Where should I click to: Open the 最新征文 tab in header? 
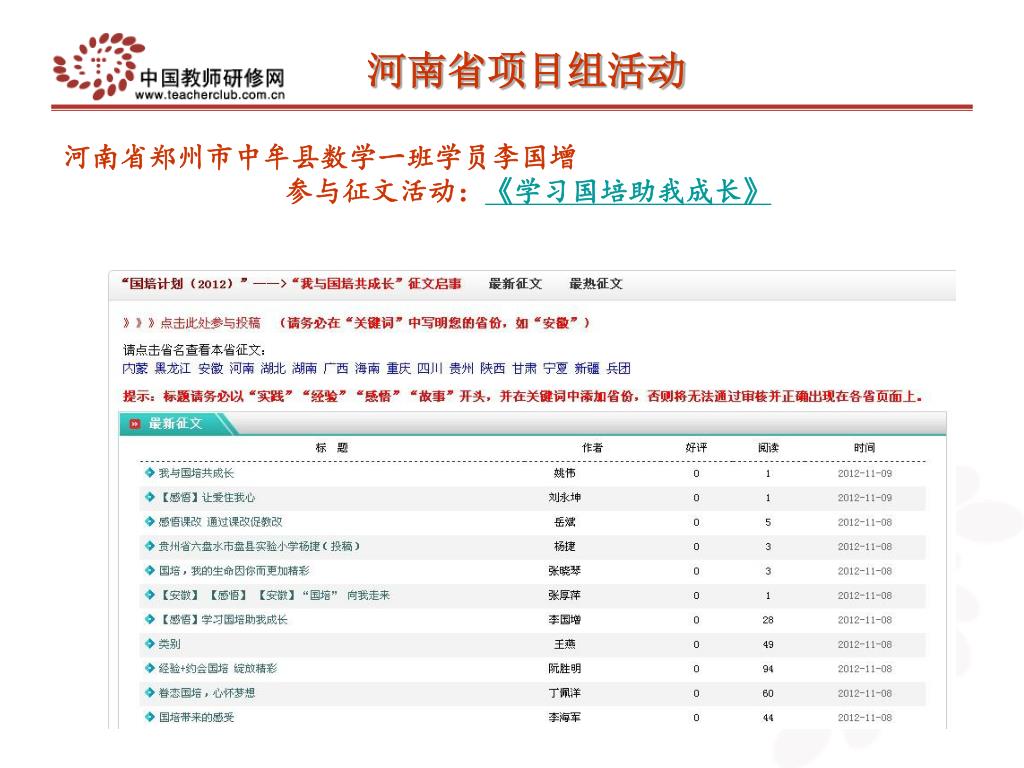click(515, 283)
